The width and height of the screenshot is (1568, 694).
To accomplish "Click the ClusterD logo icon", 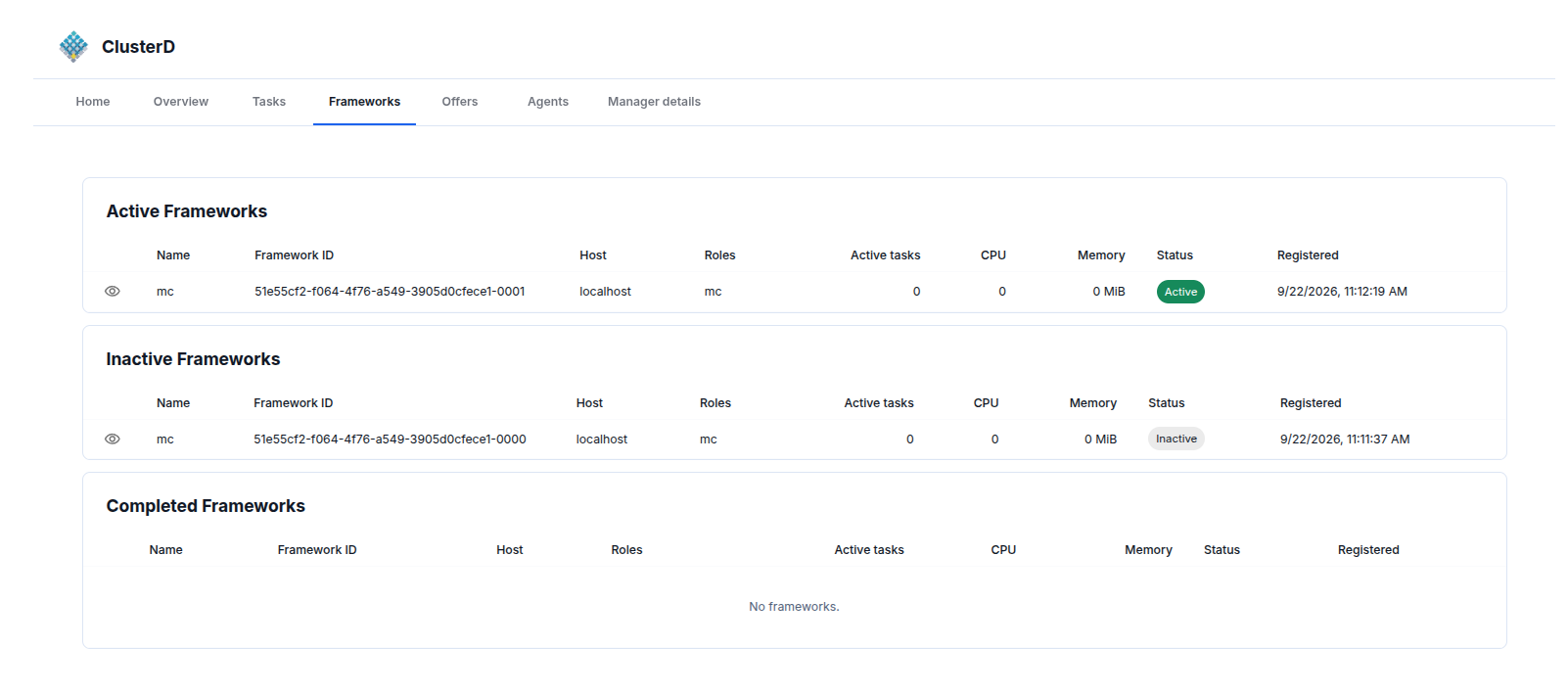I will (x=73, y=46).
